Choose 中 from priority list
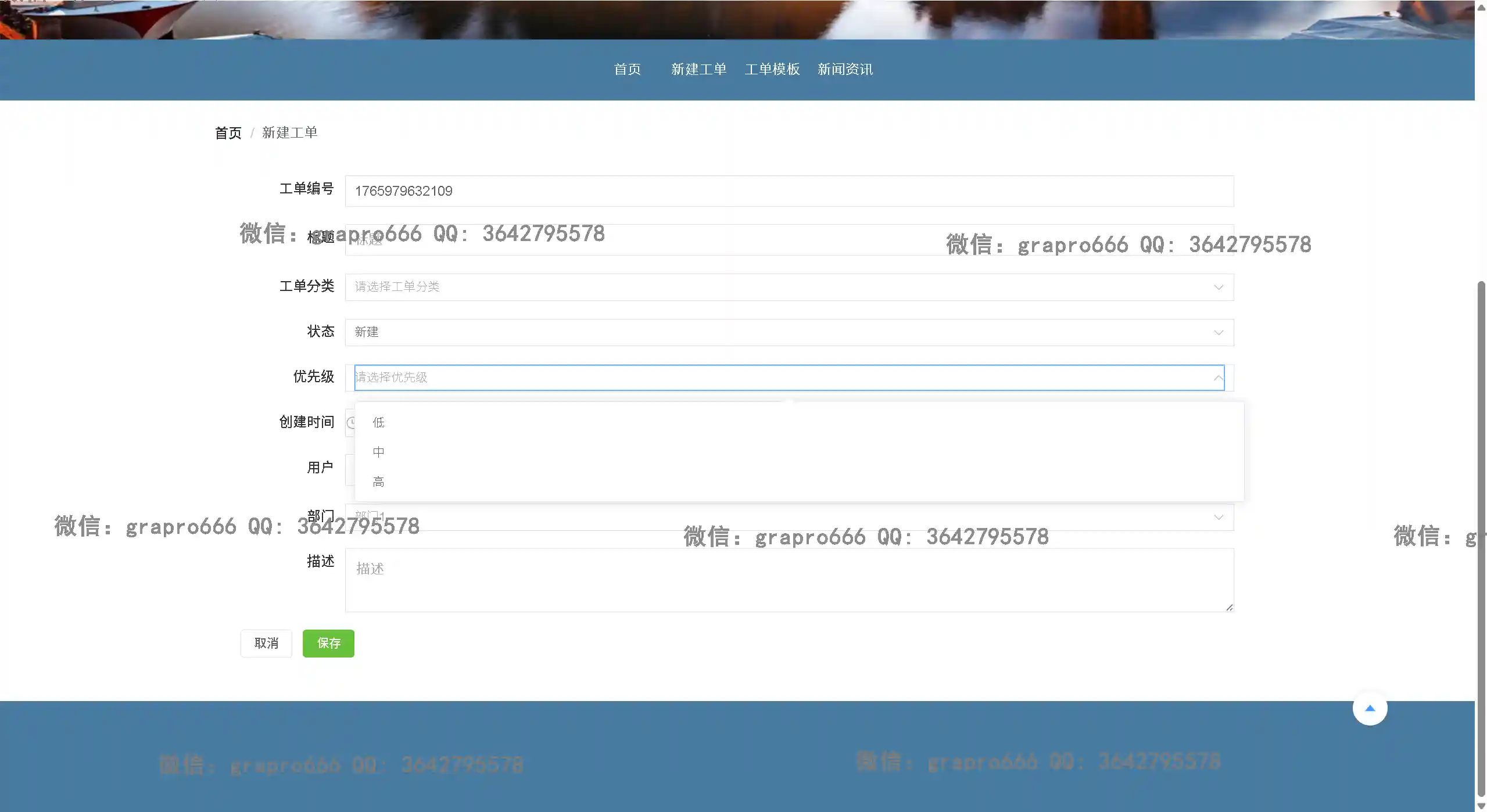The height and width of the screenshot is (812, 1487). [x=378, y=452]
